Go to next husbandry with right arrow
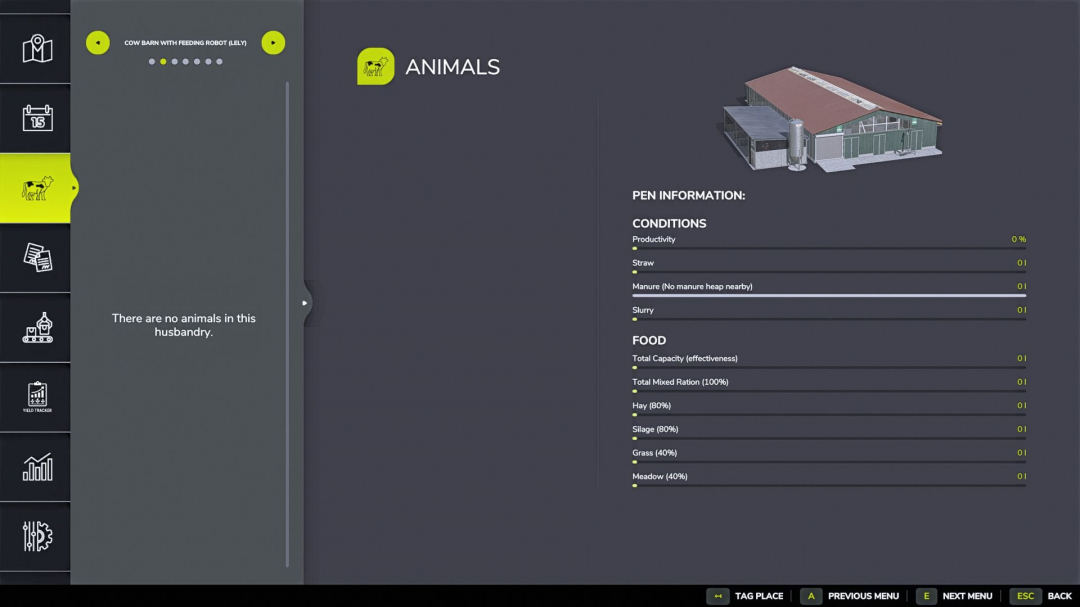The image size is (1080, 607). pyautogui.click(x=273, y=43)
